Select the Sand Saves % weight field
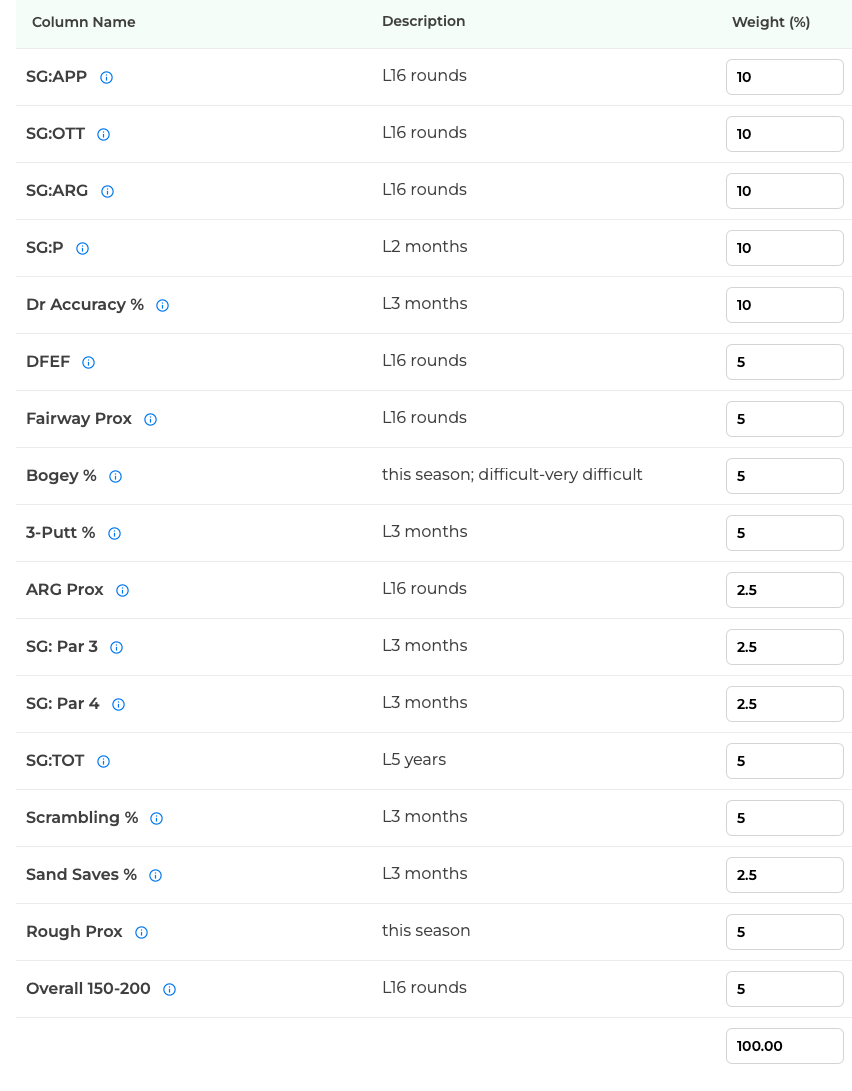 (x=785, y=875)
